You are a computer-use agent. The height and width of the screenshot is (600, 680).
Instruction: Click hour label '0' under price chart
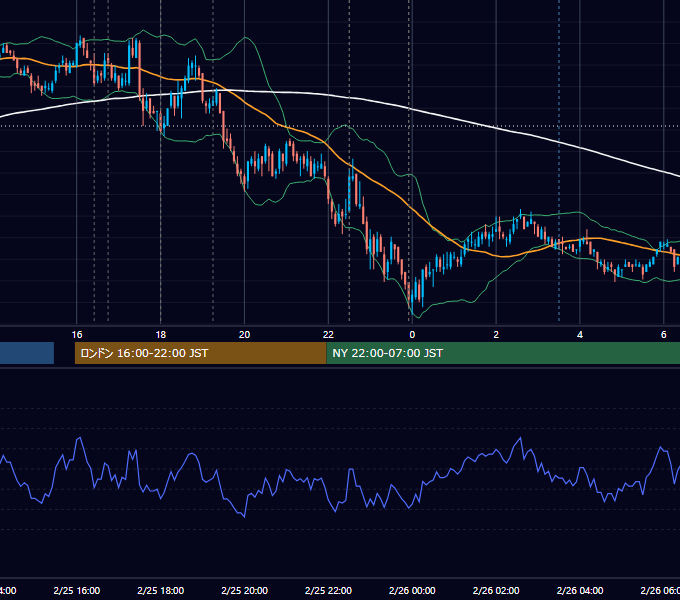412,334
